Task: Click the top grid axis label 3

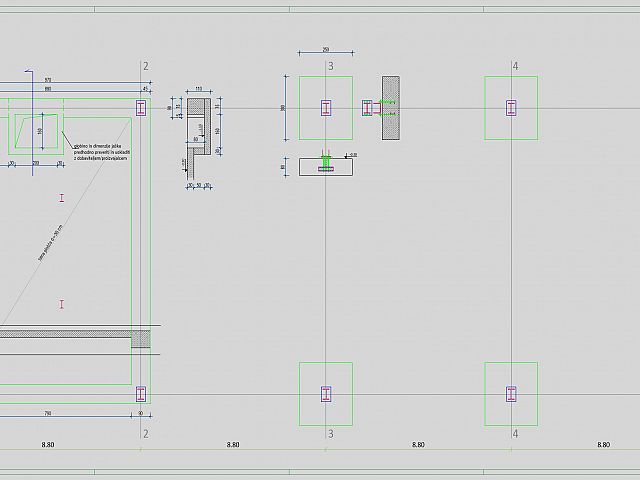Action: pyautogui.click(x=331, y=66)
